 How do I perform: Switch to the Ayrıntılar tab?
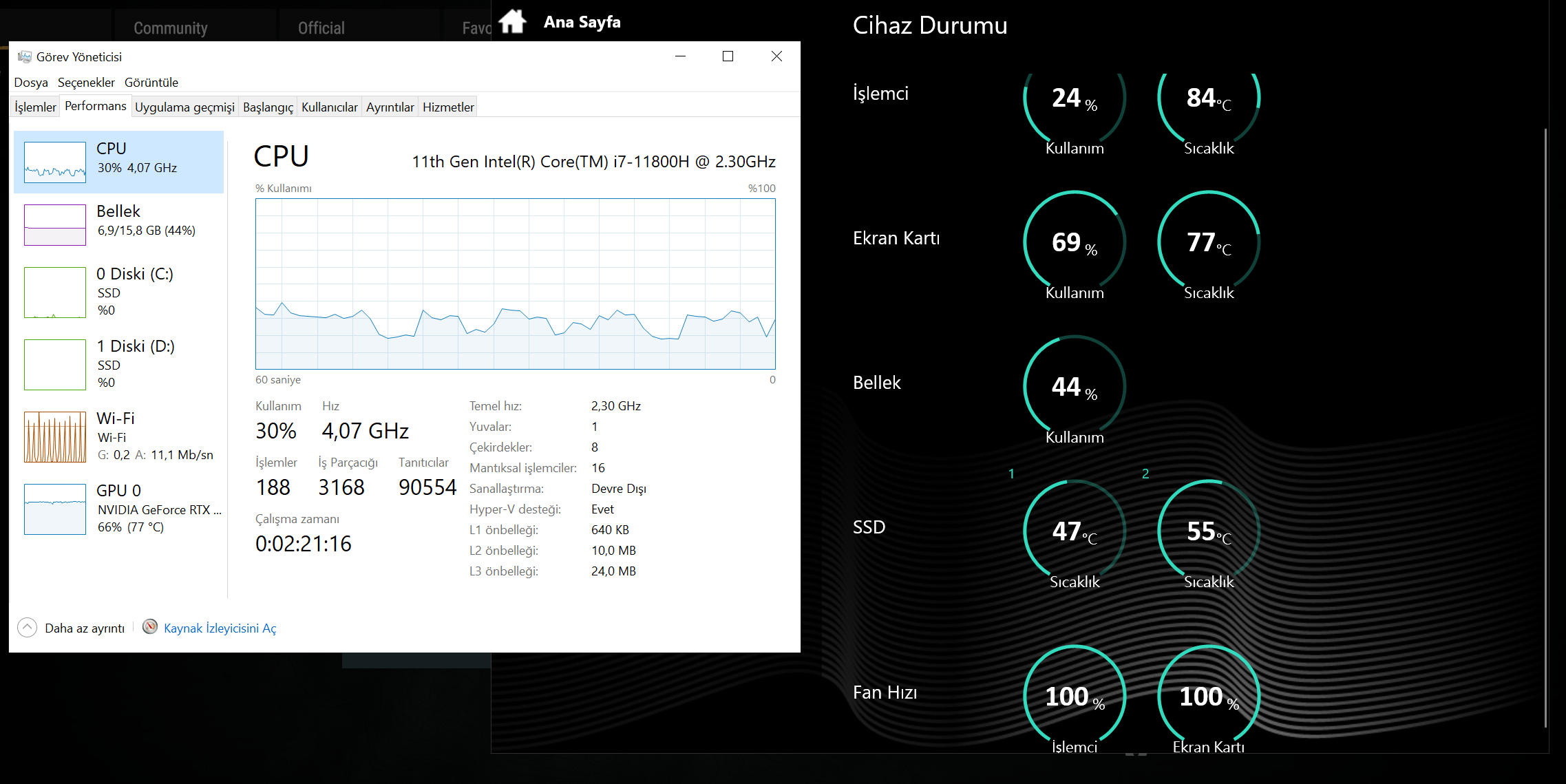[390, 107]
